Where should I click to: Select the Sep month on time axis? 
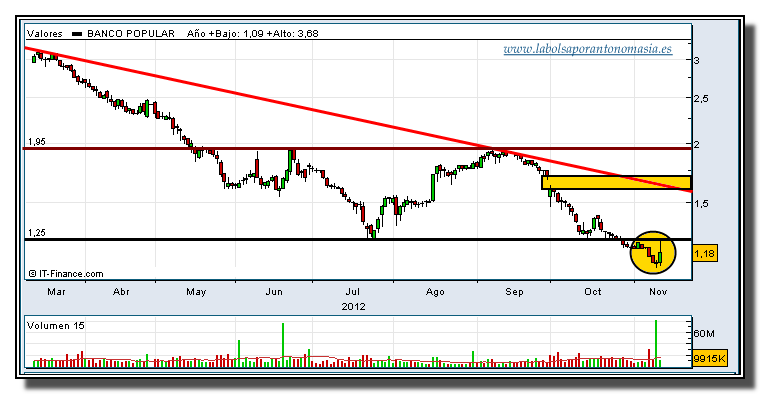click(x=514, y=292)
